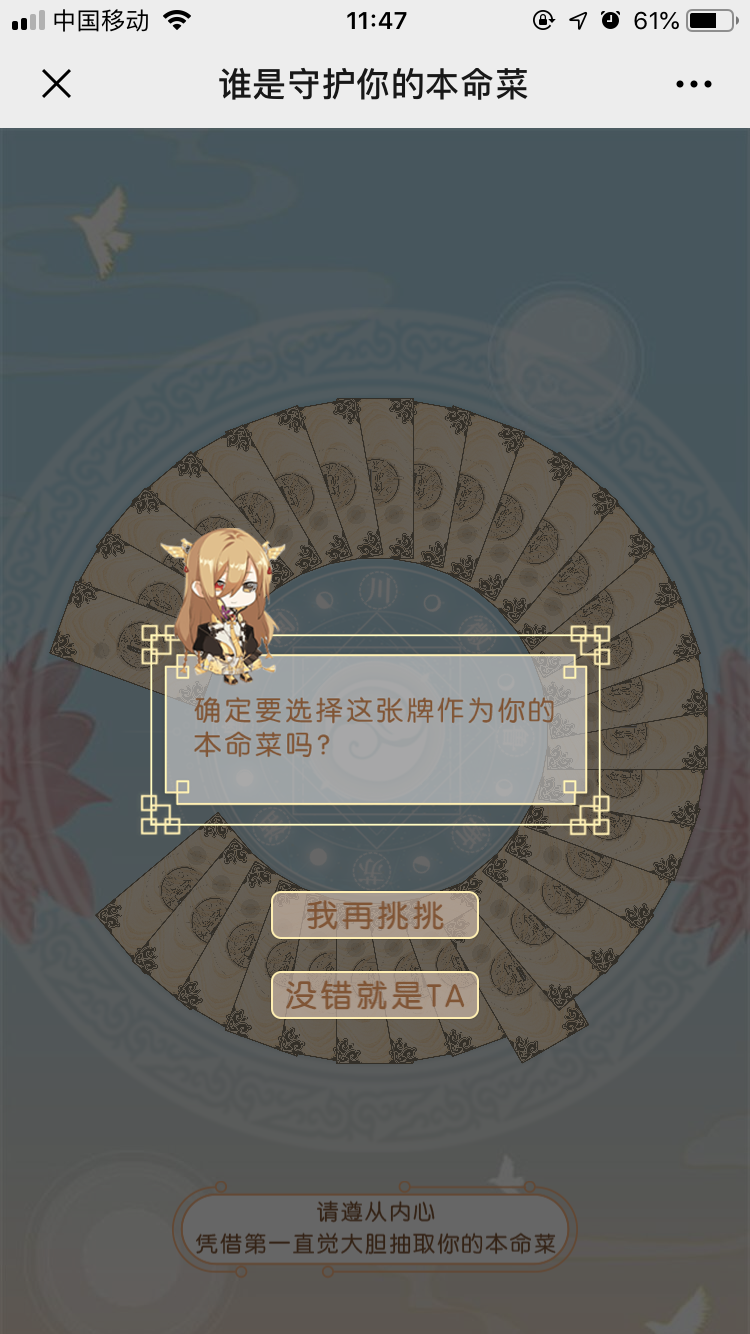Close the page with the X icon

point(57,84)
